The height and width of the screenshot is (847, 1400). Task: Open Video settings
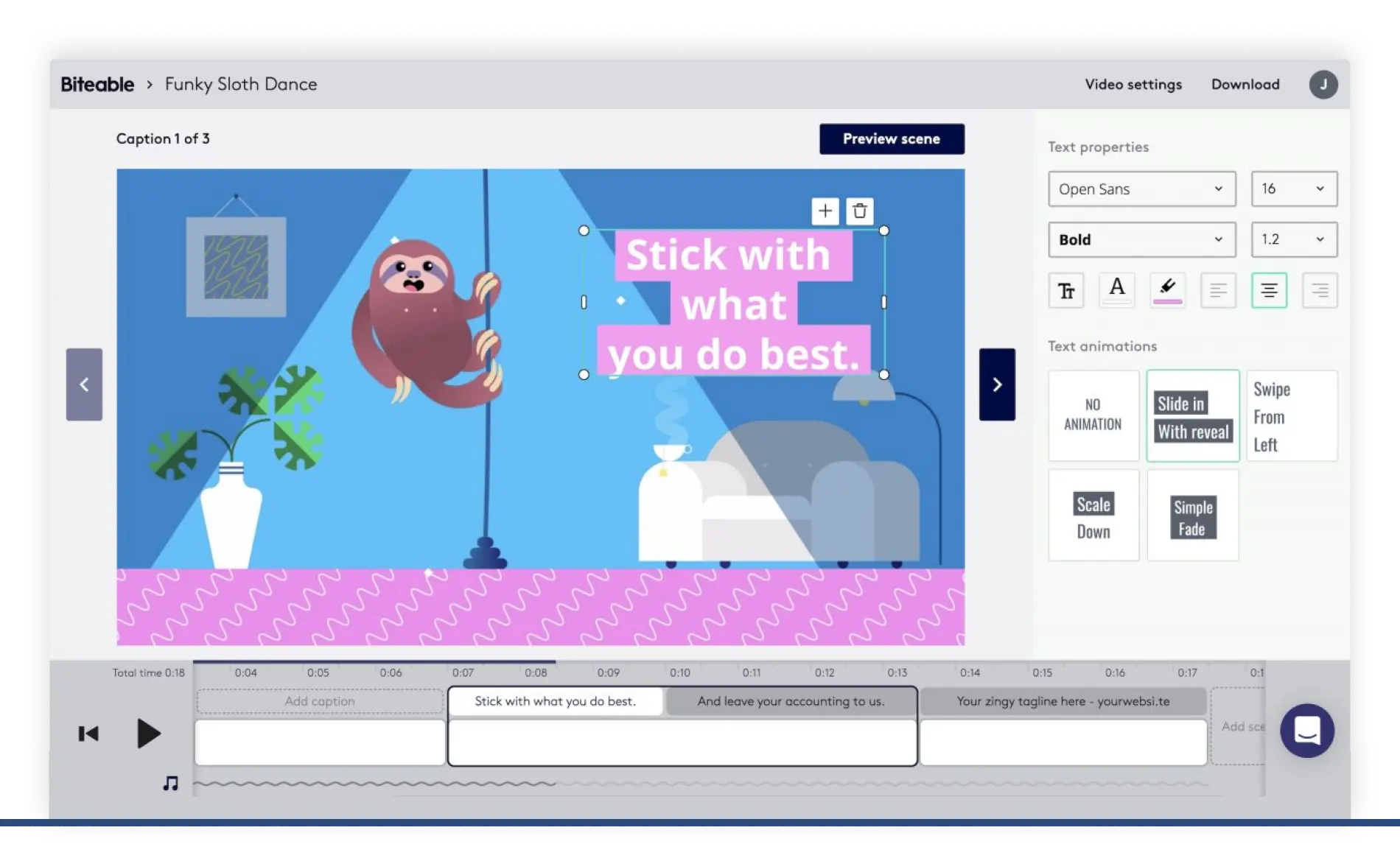pyautogui.click(x=1133, y=84)
